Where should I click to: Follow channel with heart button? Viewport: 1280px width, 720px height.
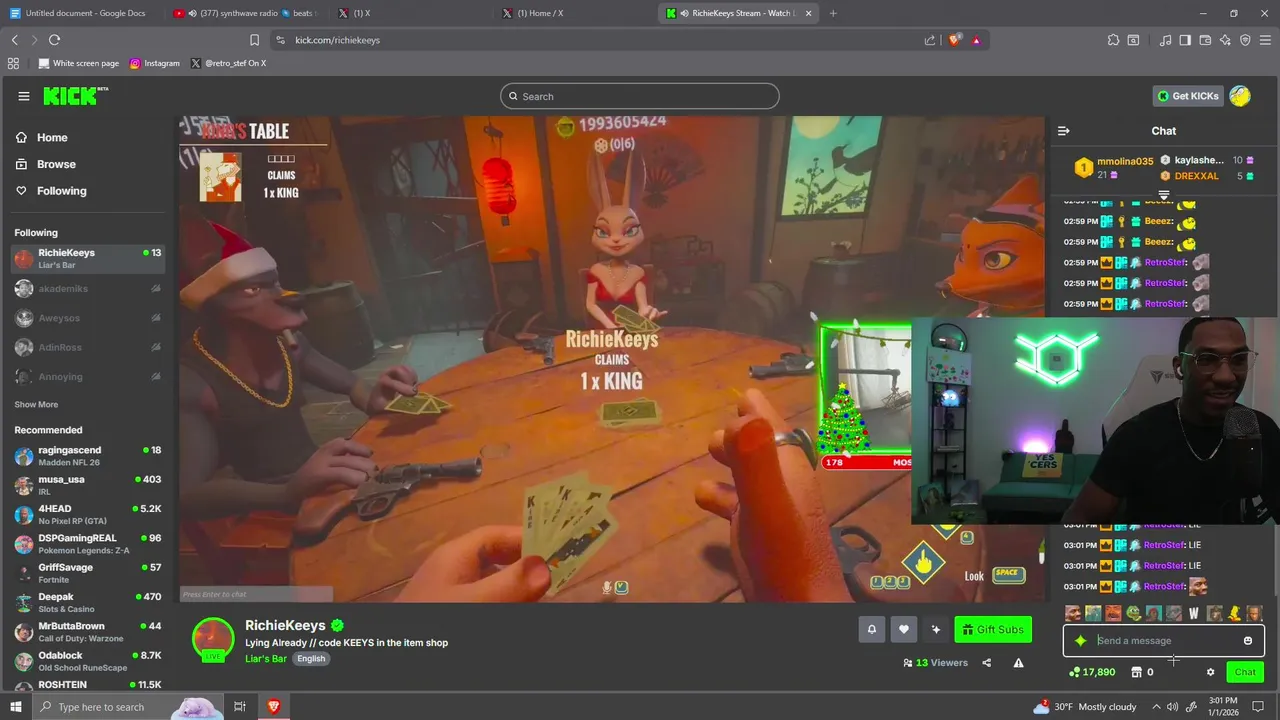coord(903,629)
